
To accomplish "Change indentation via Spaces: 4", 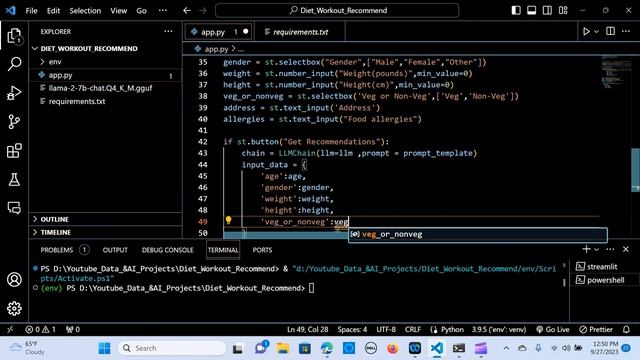I will [352, 329].
